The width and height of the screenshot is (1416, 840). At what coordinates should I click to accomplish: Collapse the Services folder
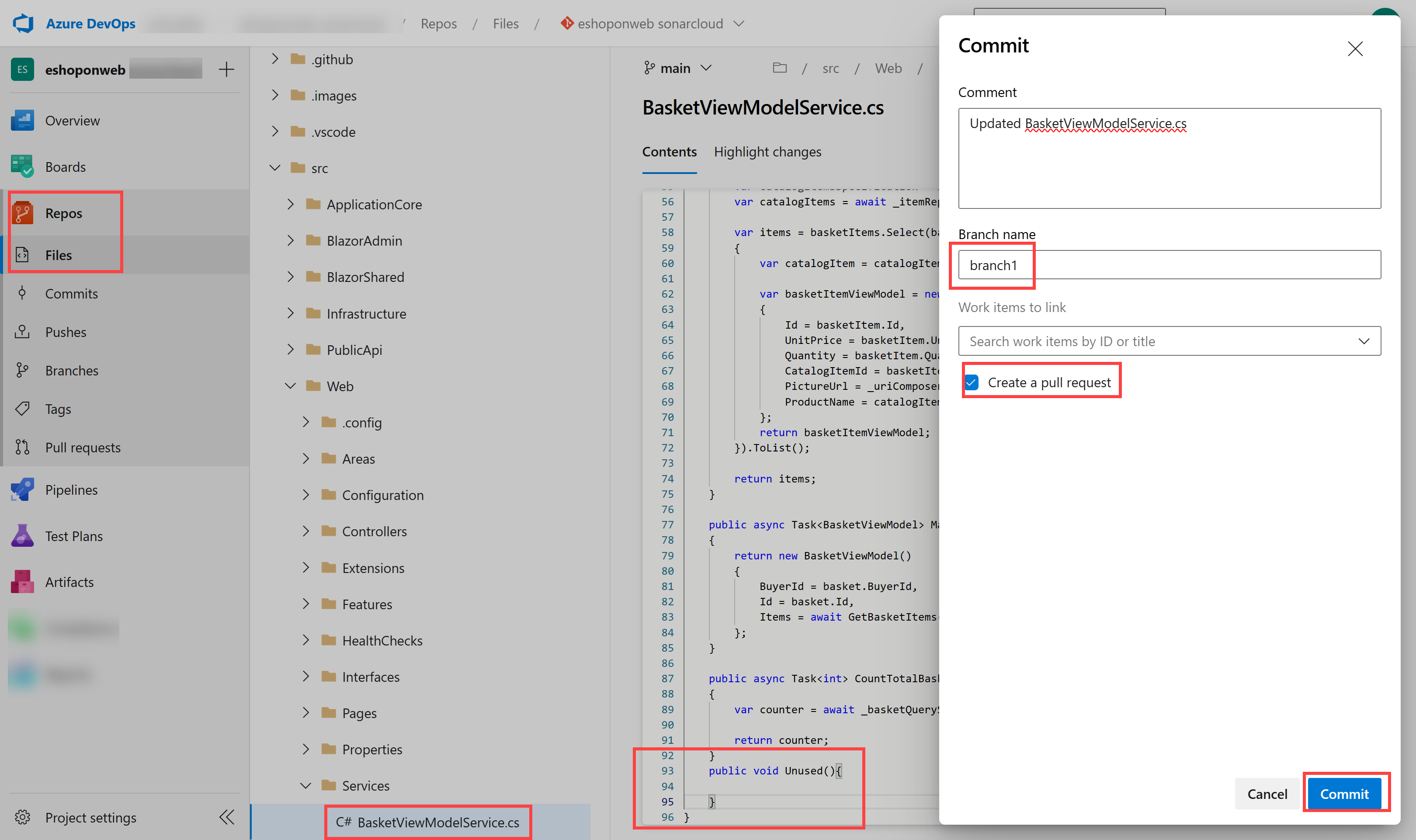[305, 786]
